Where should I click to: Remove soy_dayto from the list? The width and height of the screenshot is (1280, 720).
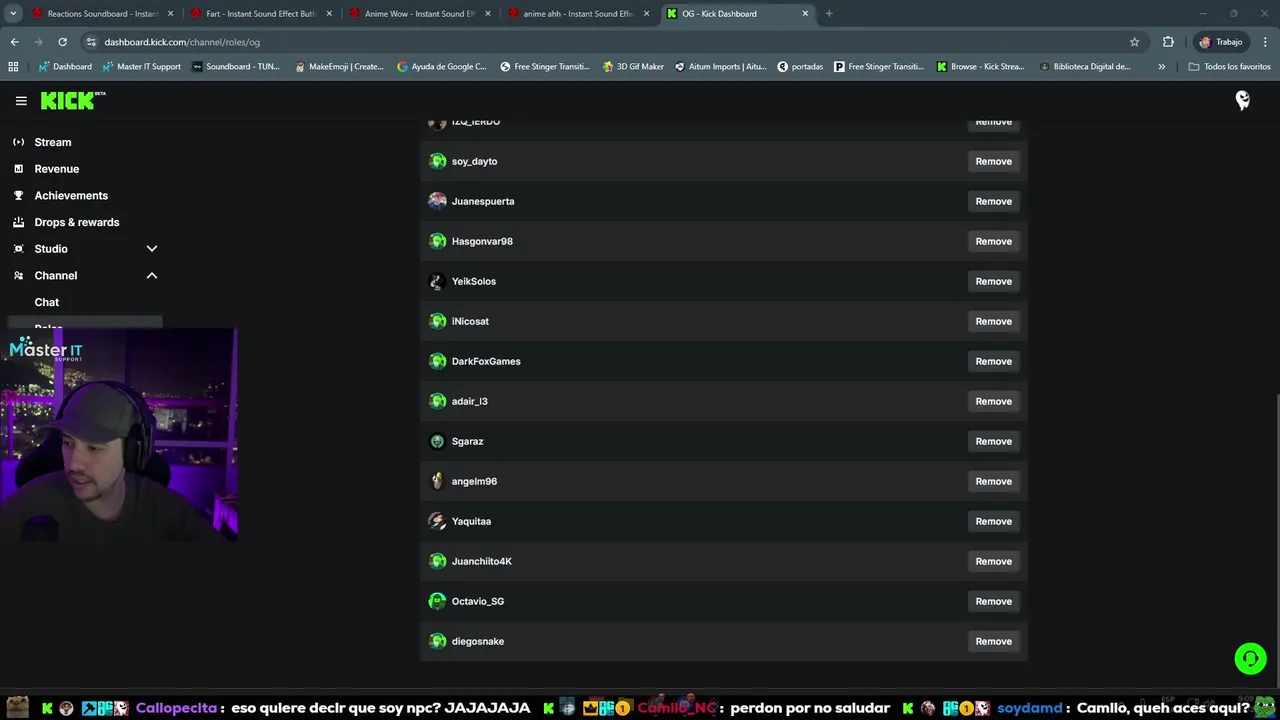[993, 161]
